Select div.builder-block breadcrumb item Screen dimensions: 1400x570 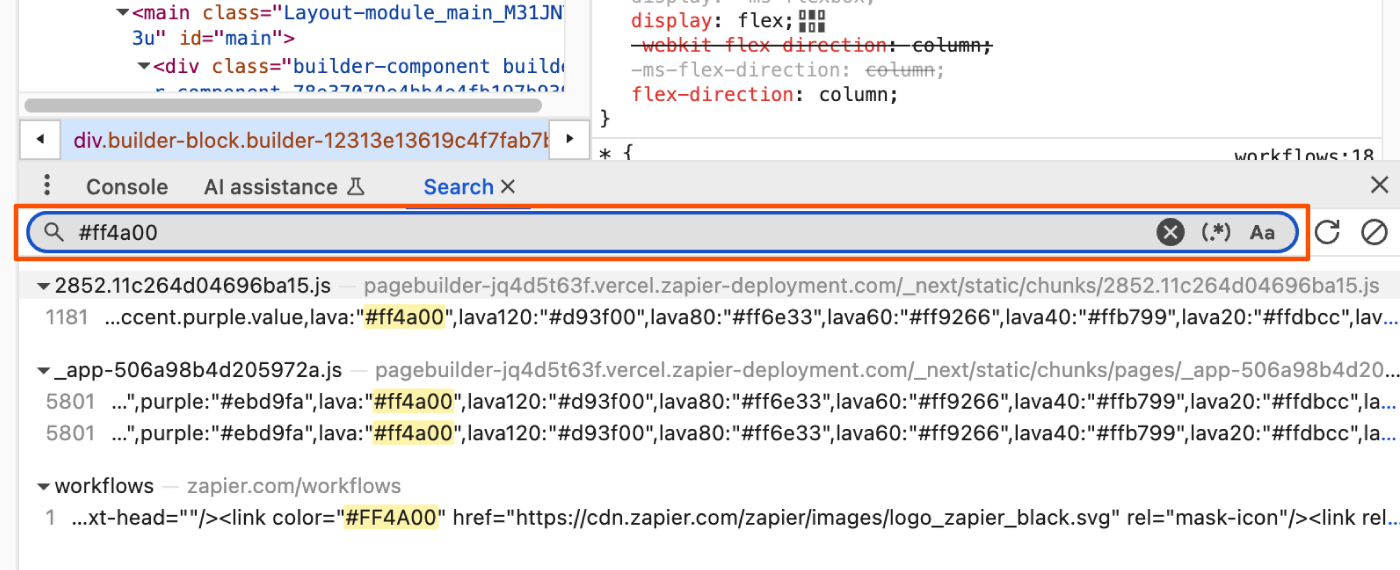pyautogui.click(x=311, y=139)
